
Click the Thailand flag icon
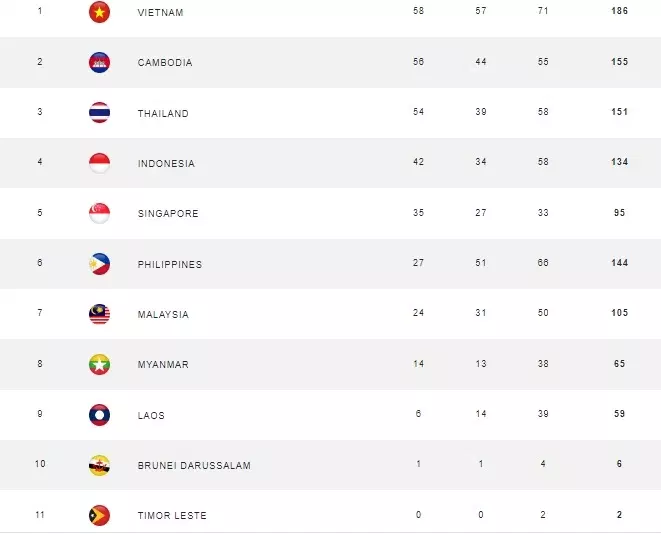click(99, 113)
